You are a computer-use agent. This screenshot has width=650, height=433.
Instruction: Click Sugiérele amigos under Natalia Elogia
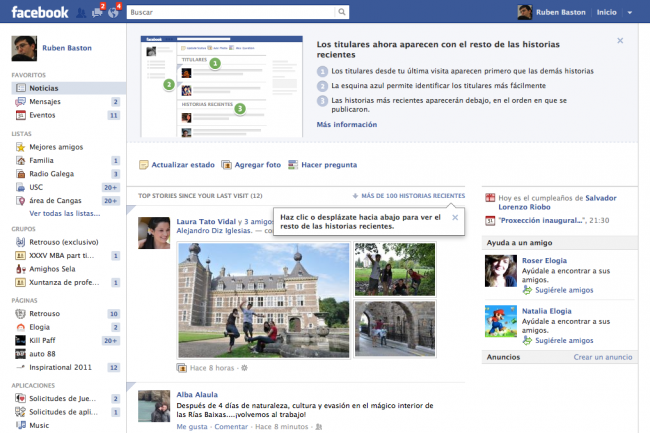[564, 341]
